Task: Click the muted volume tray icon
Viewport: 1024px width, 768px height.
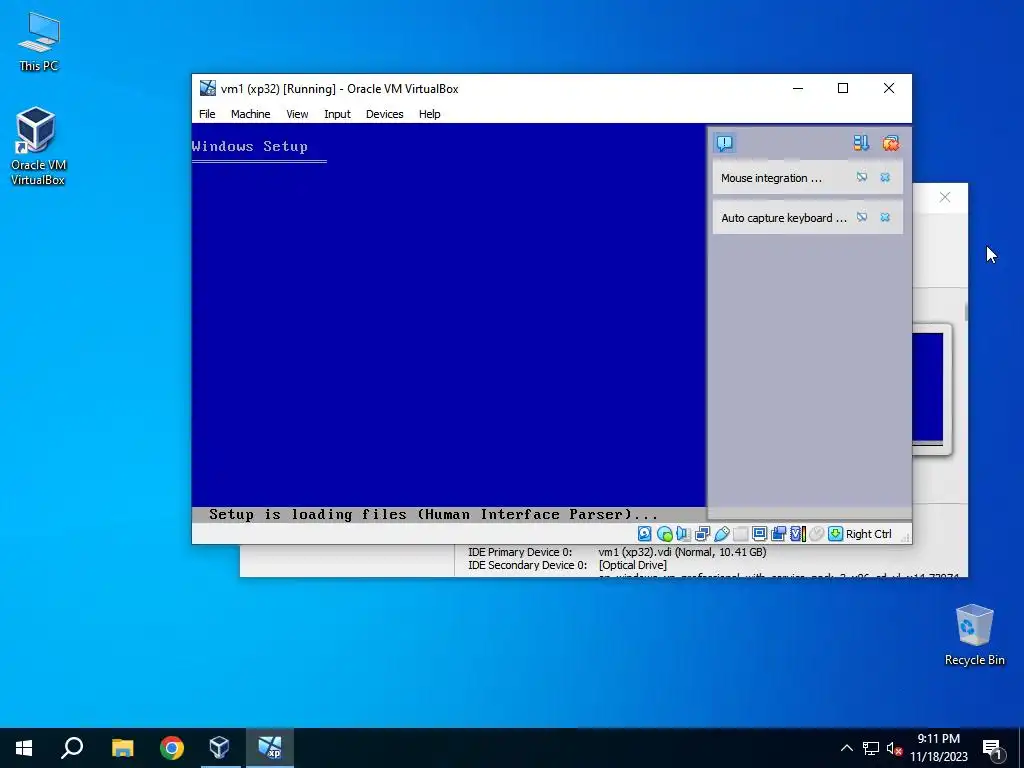Action: (x=894, y=748)
